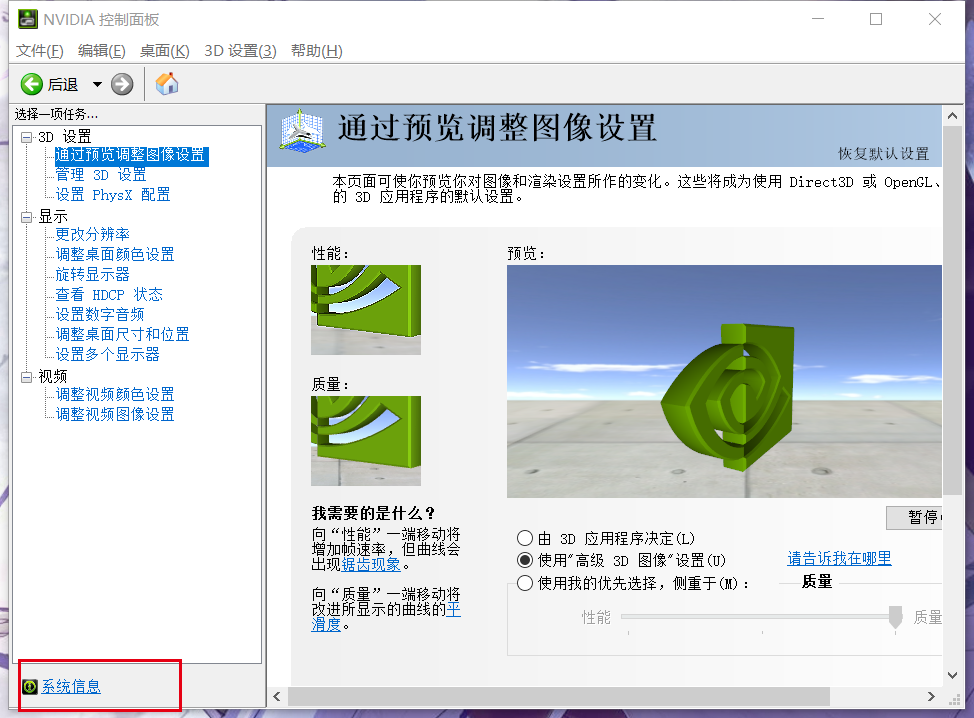Viewport: 974px width, 718px height.
Task: Collapse the 视频 tree node
Action: point(26,376)
